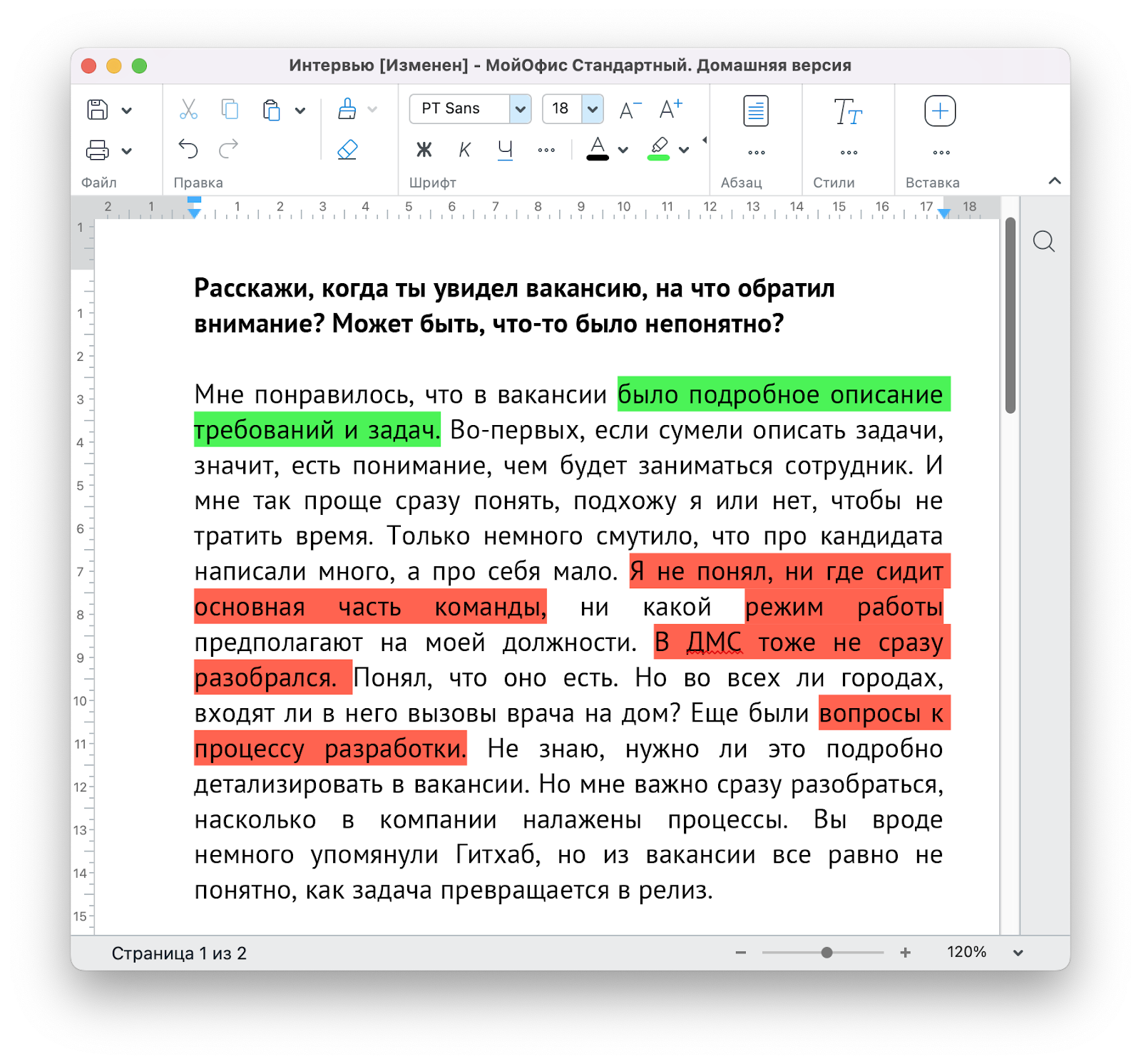Click the green highlighted text требований и задач
Viewport: 1141px width, 1064px height.
tap(316, 430)
